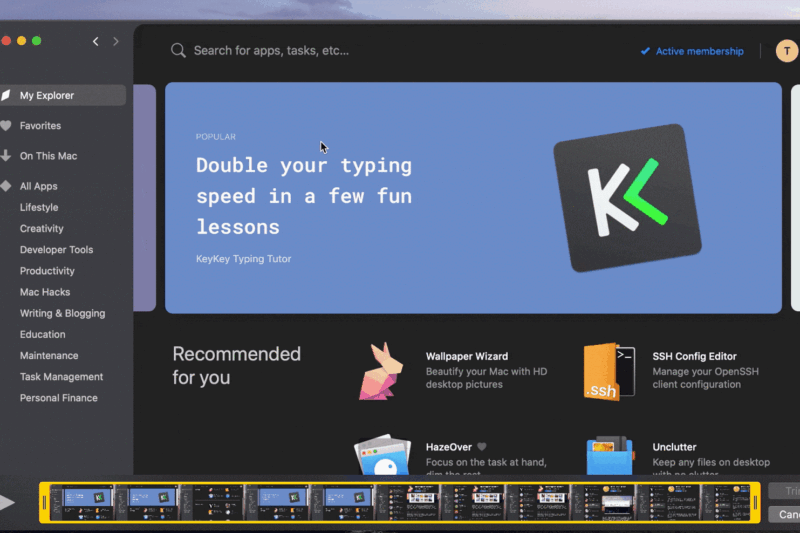
Task: Click the left yellow trim handle
Action: pos(44,502)
